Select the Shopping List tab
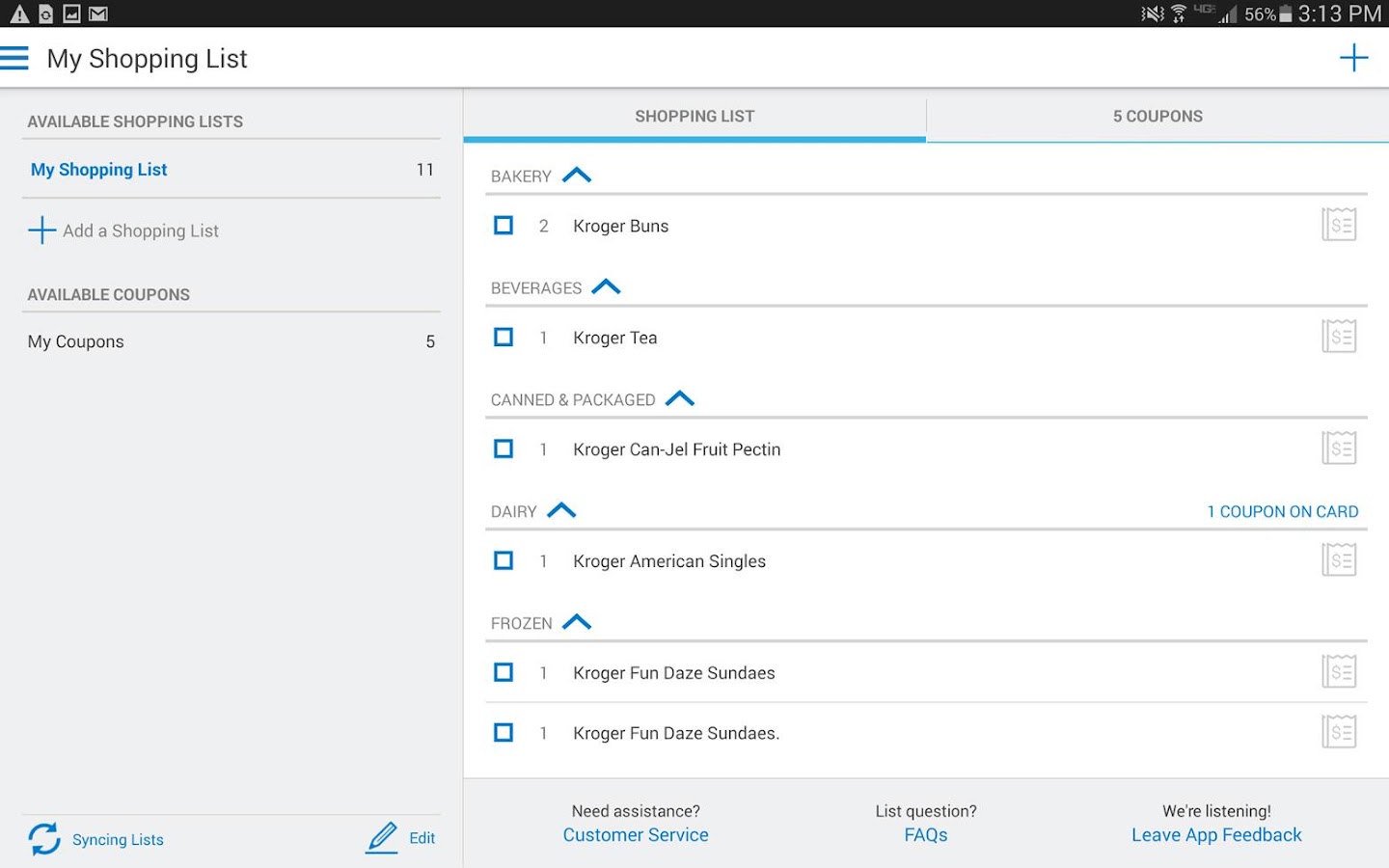Screen dimensions: 1389x868 pos(694,116)
